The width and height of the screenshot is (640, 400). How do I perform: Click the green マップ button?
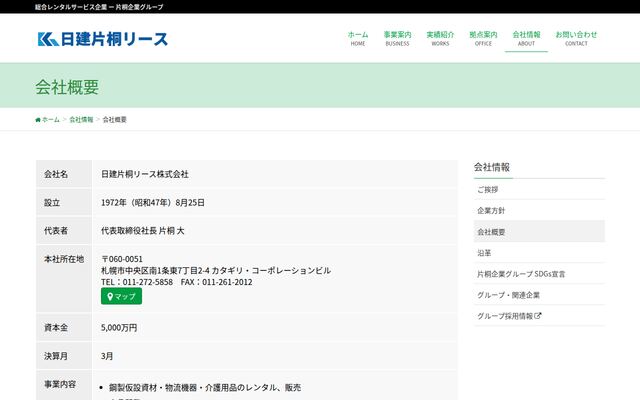pos(122,296)
